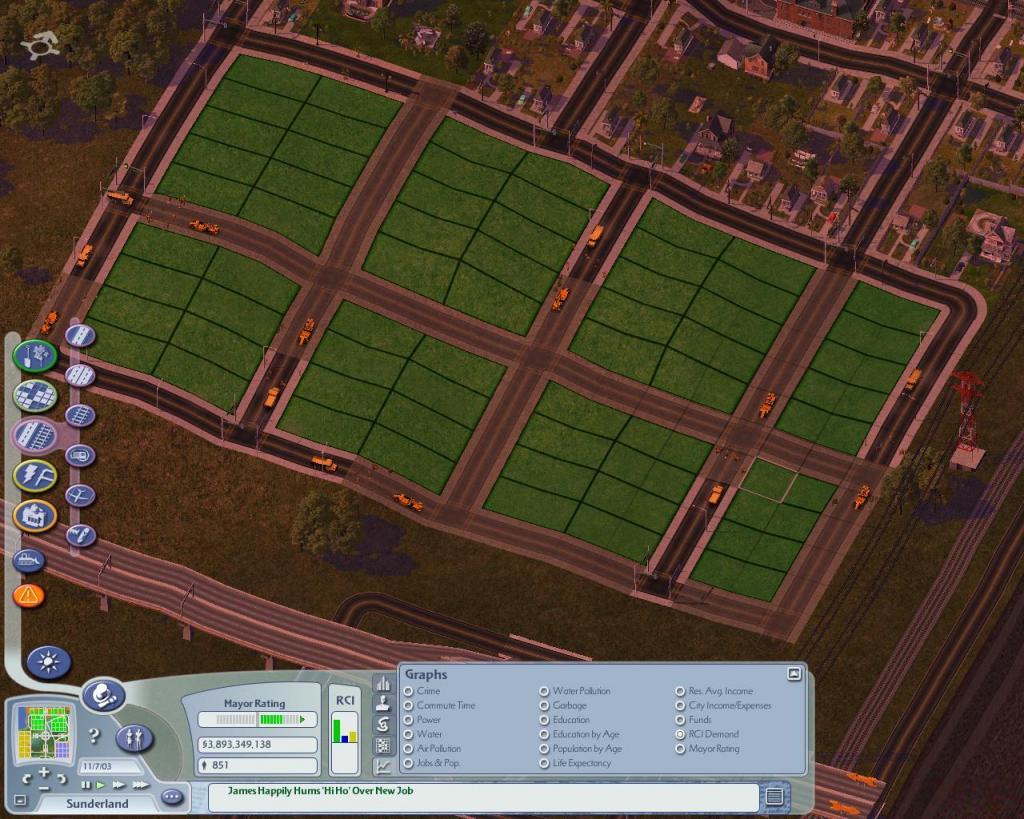Image resolution: width=1024 pixels, height=819 pixels.
Task: Pause the simulation
Action: (86, 784)
